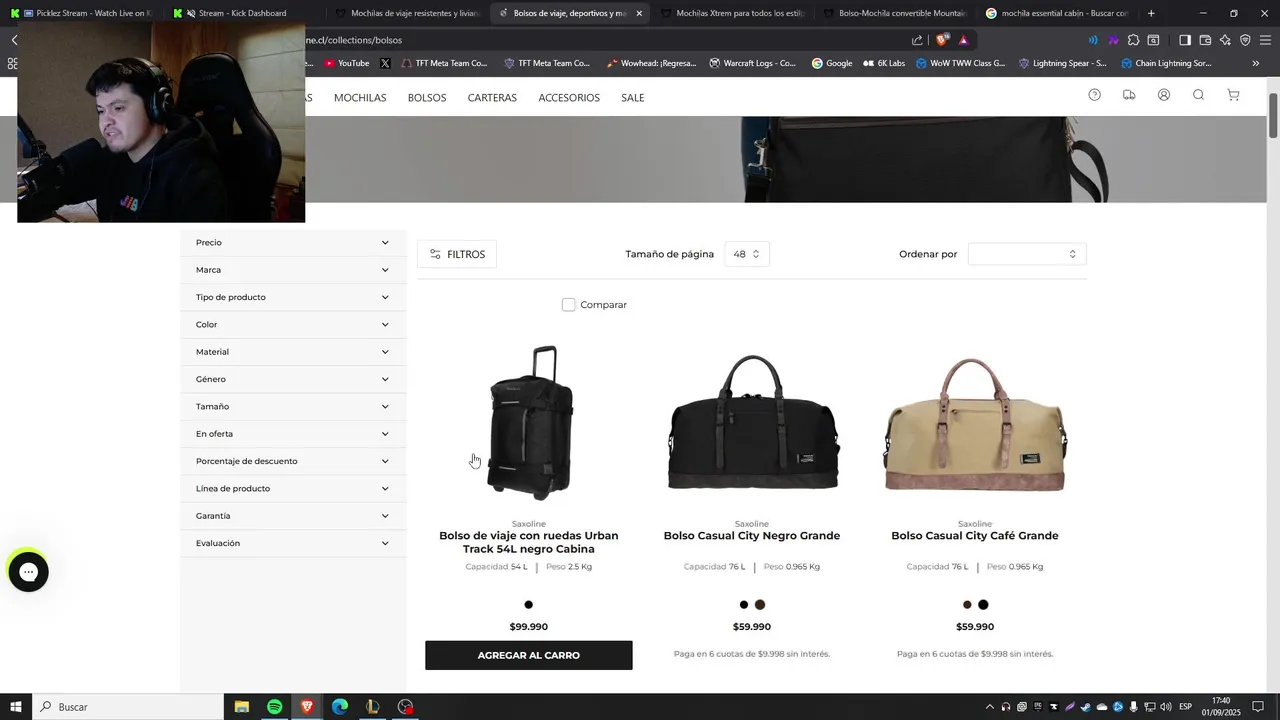
Task: Open League of Legends taskbar icon
Action: 372,707
